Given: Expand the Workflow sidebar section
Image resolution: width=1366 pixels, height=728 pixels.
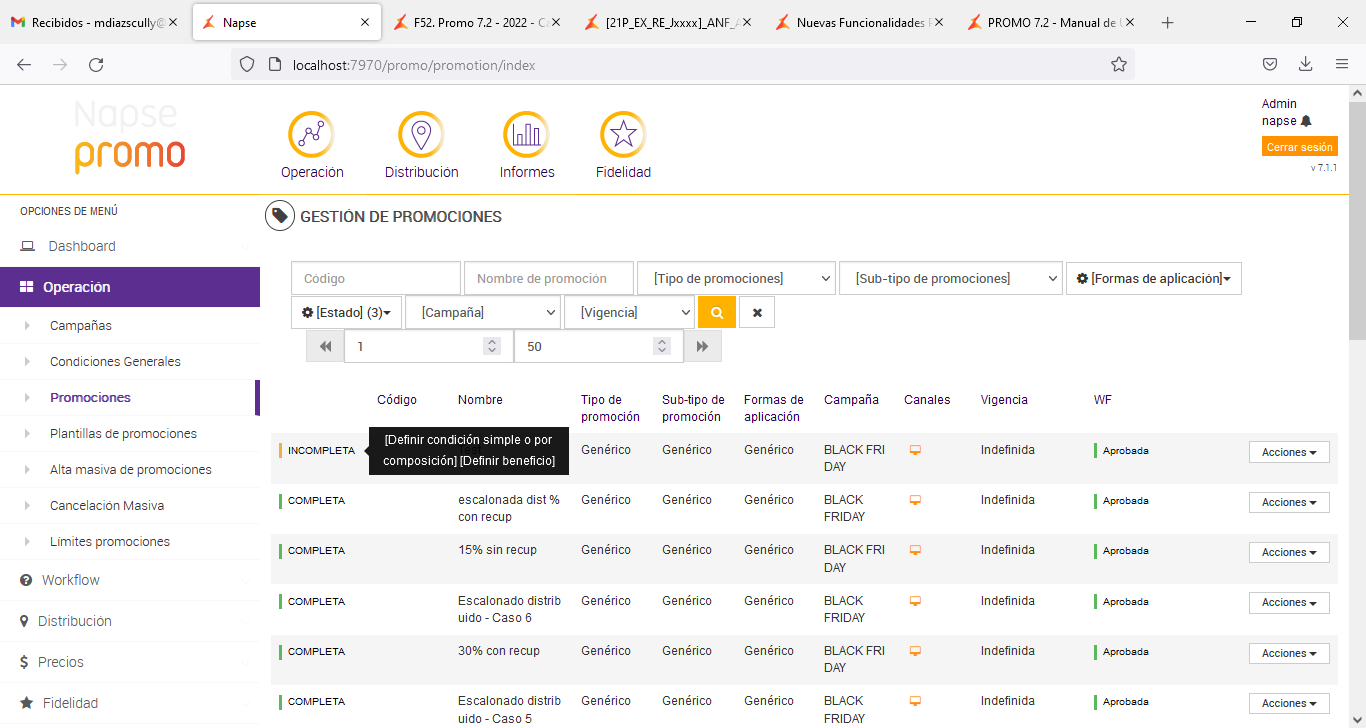Looking at the screenshot, I should click(x=71, y=580).
